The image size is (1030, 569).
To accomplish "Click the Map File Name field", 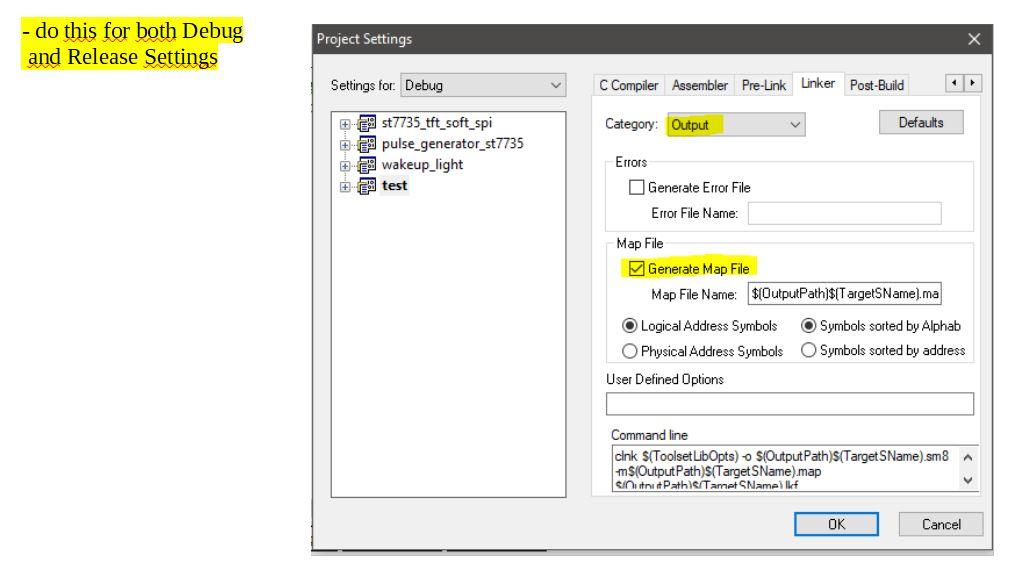I will pos(844,294).
